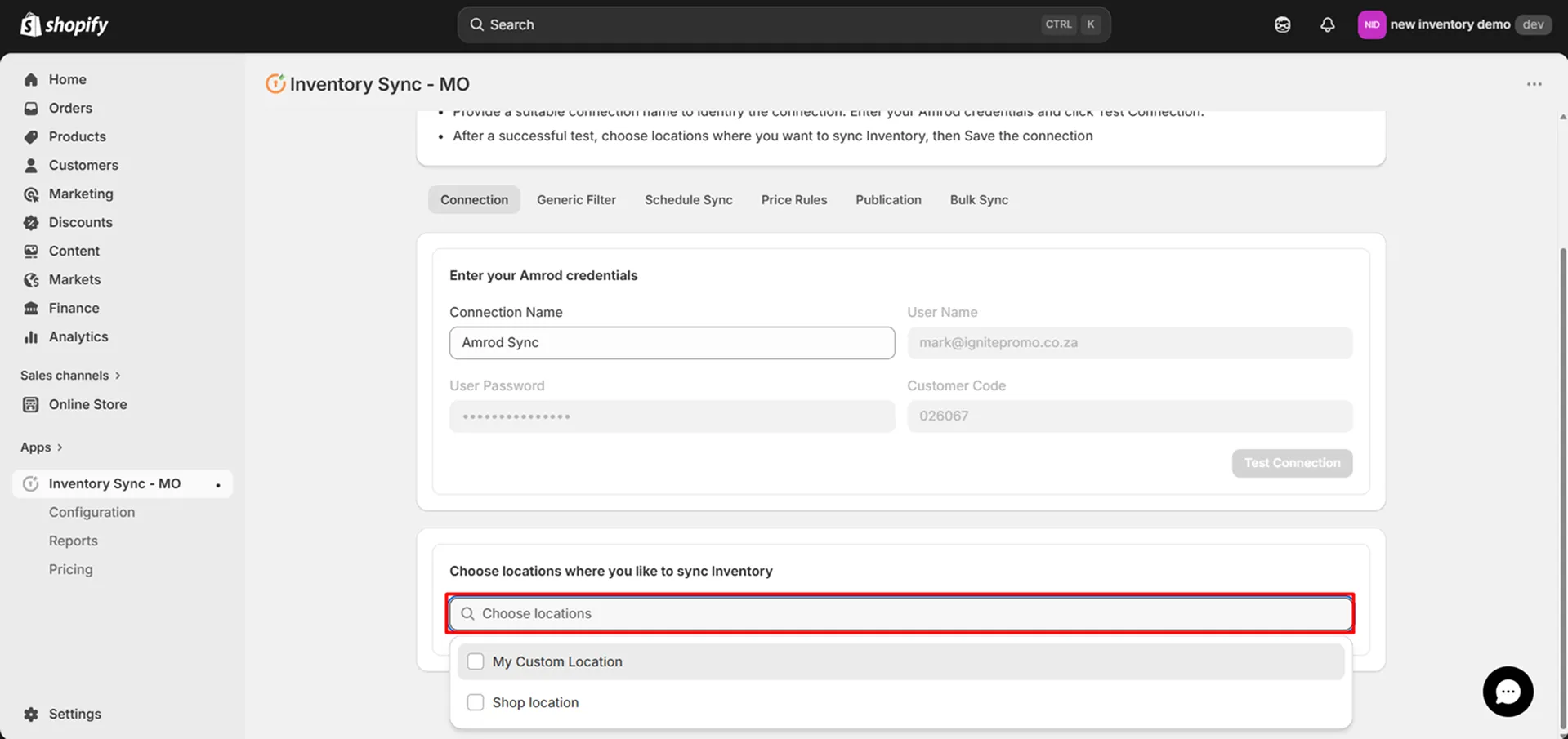Select the Shop location checkbox
This screenshot has height=739, width=1568.
point(475,701)
